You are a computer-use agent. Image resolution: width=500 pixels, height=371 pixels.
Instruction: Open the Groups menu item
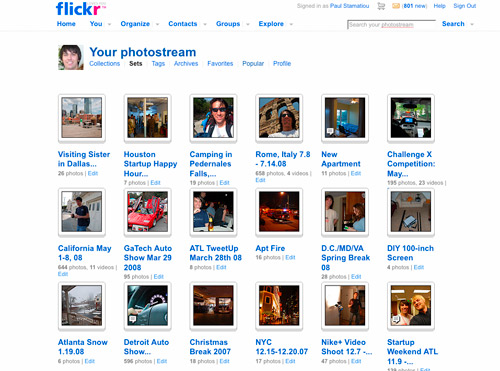pyautogui.click(x=228, y=24)
